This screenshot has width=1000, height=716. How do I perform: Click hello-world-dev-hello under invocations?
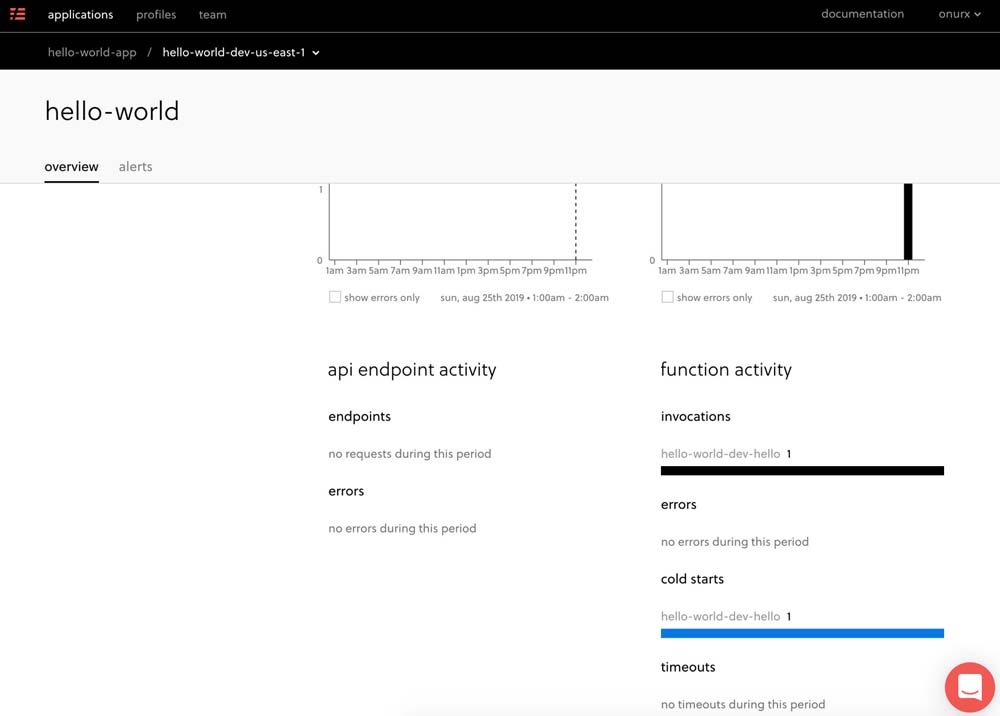click(x=720, y=454)
